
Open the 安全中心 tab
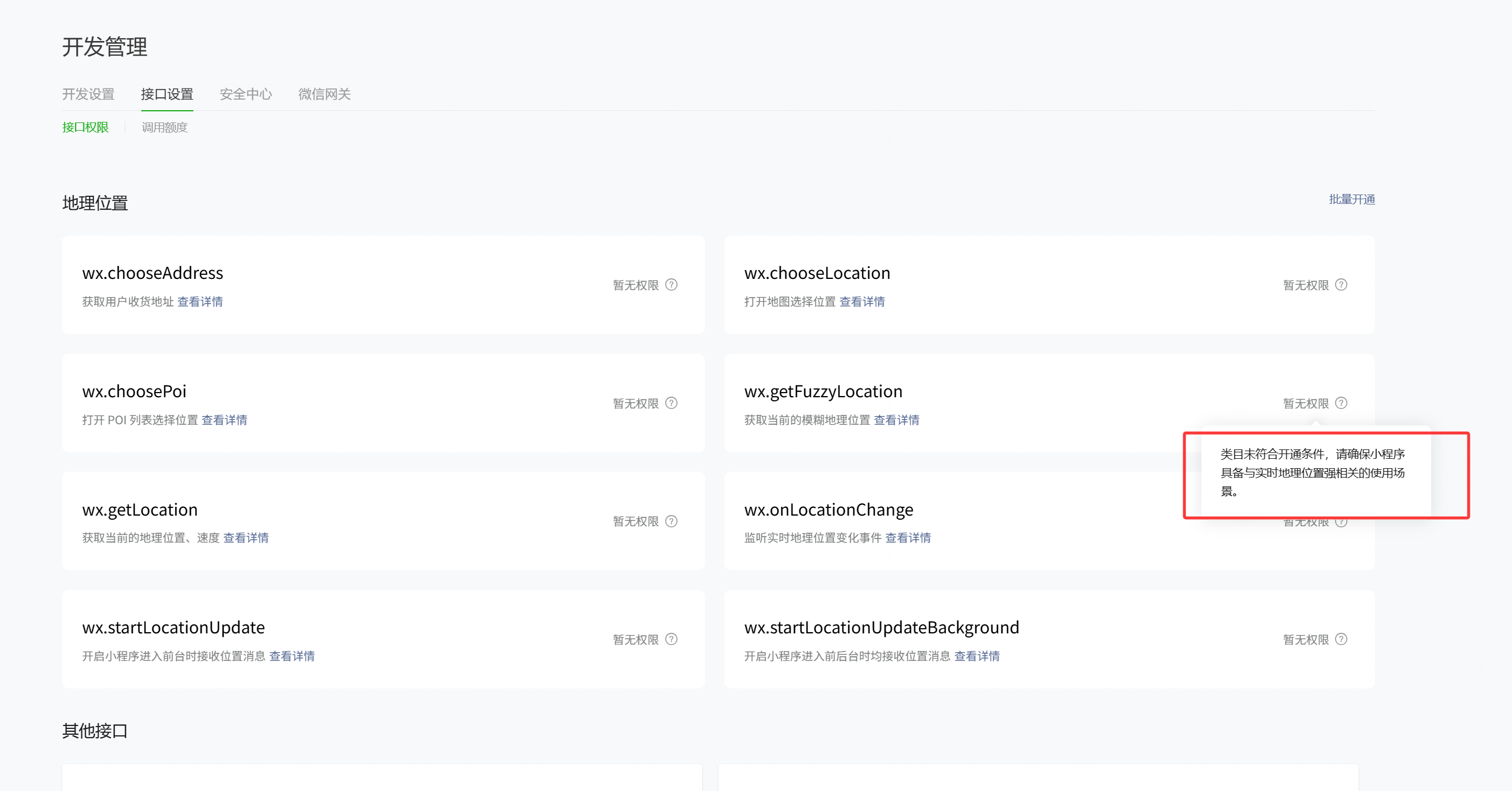[x=246, y=94]
